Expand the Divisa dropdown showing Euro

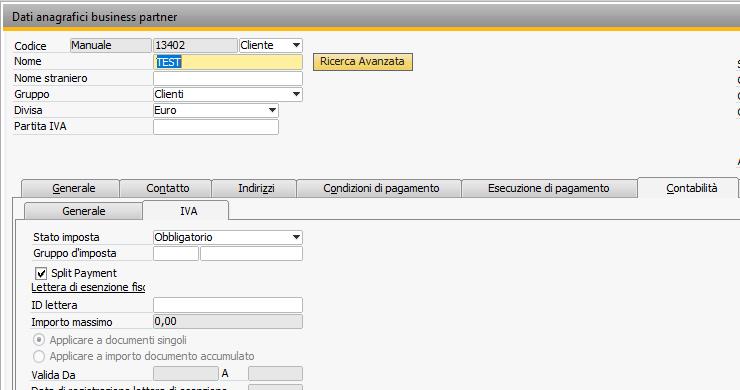[216, 110]
